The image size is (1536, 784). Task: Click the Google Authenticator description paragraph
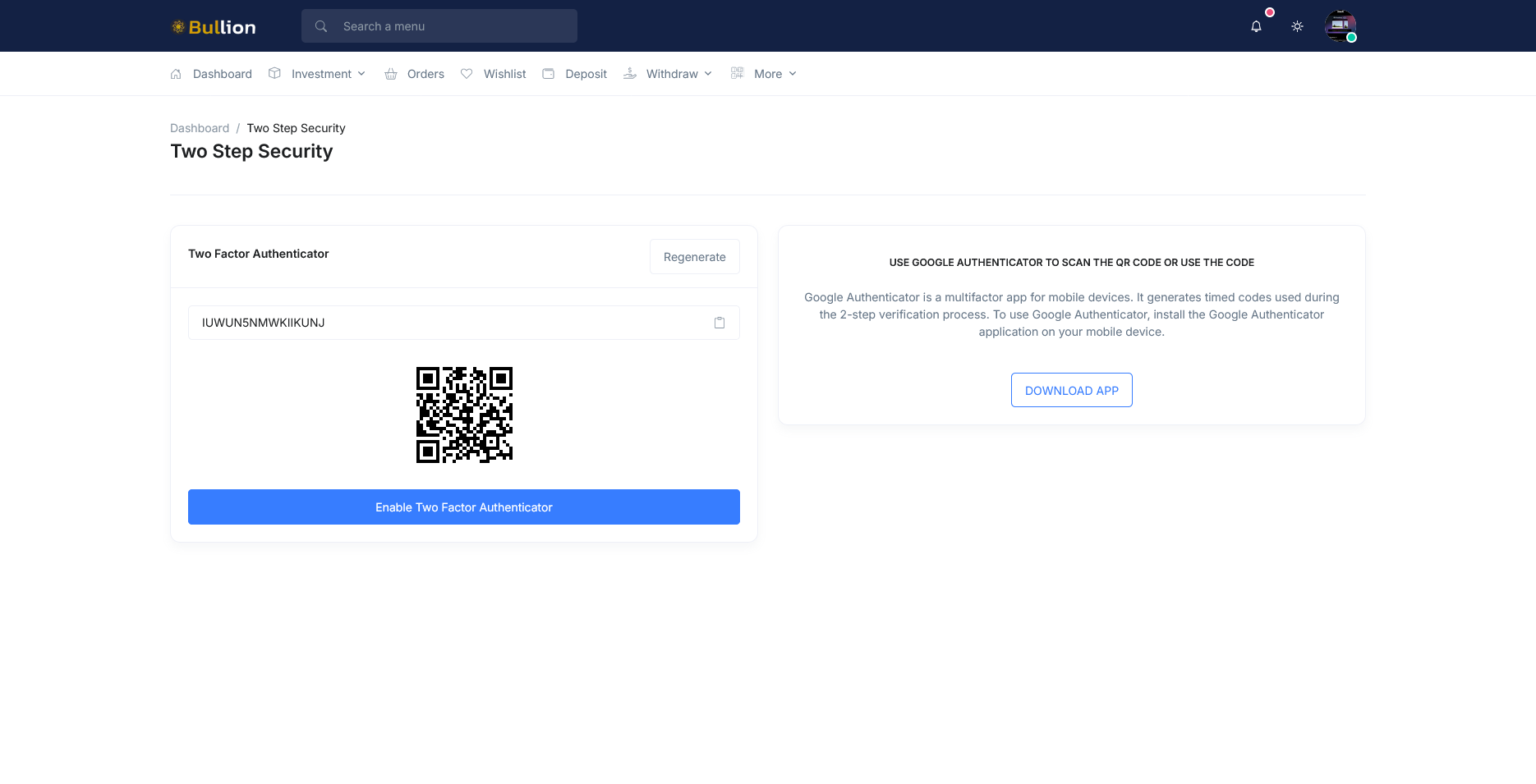point(1072,314)
